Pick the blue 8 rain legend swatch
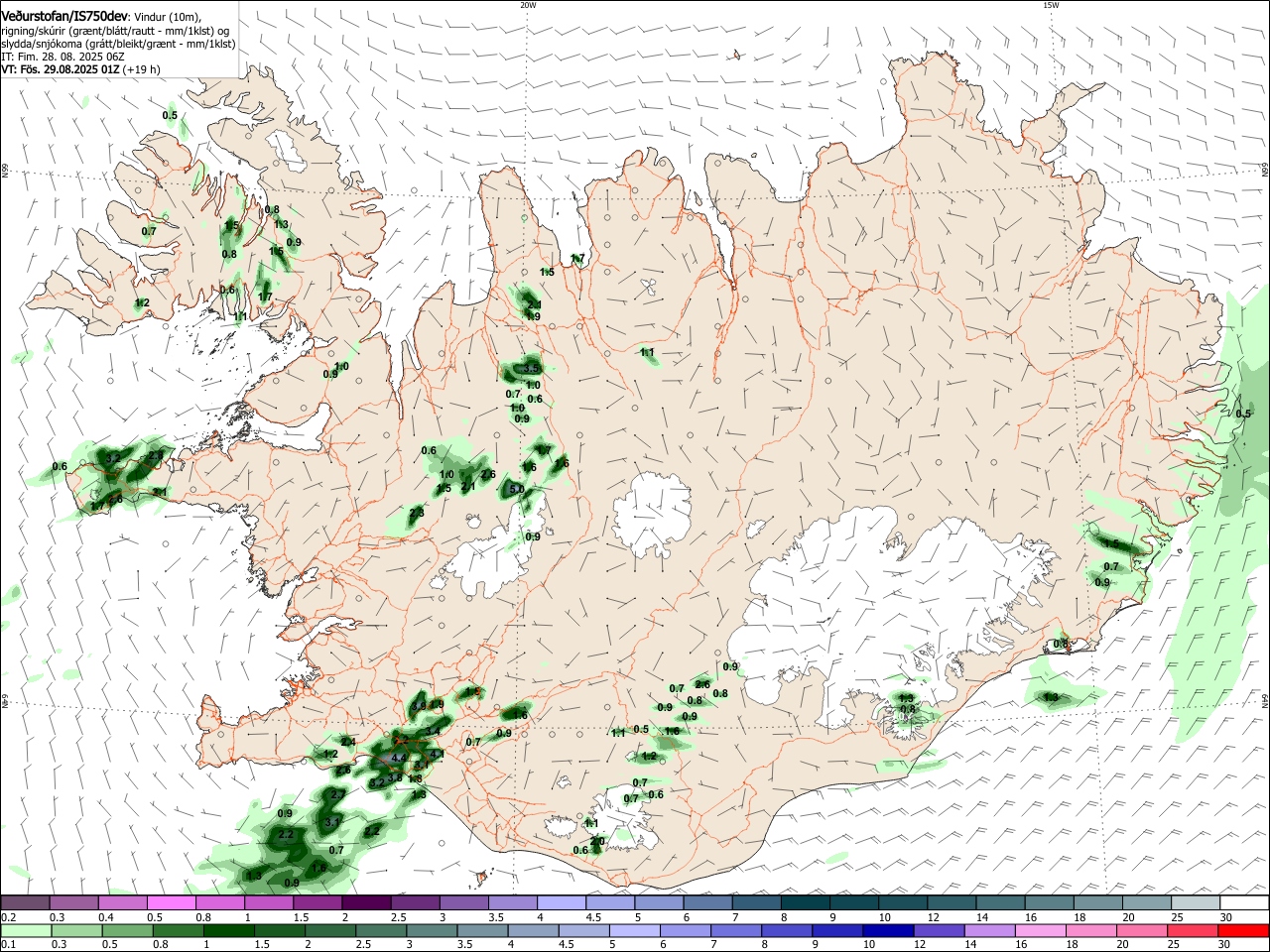The height and width of the screenshot is (952, 1270). [788, 931]
